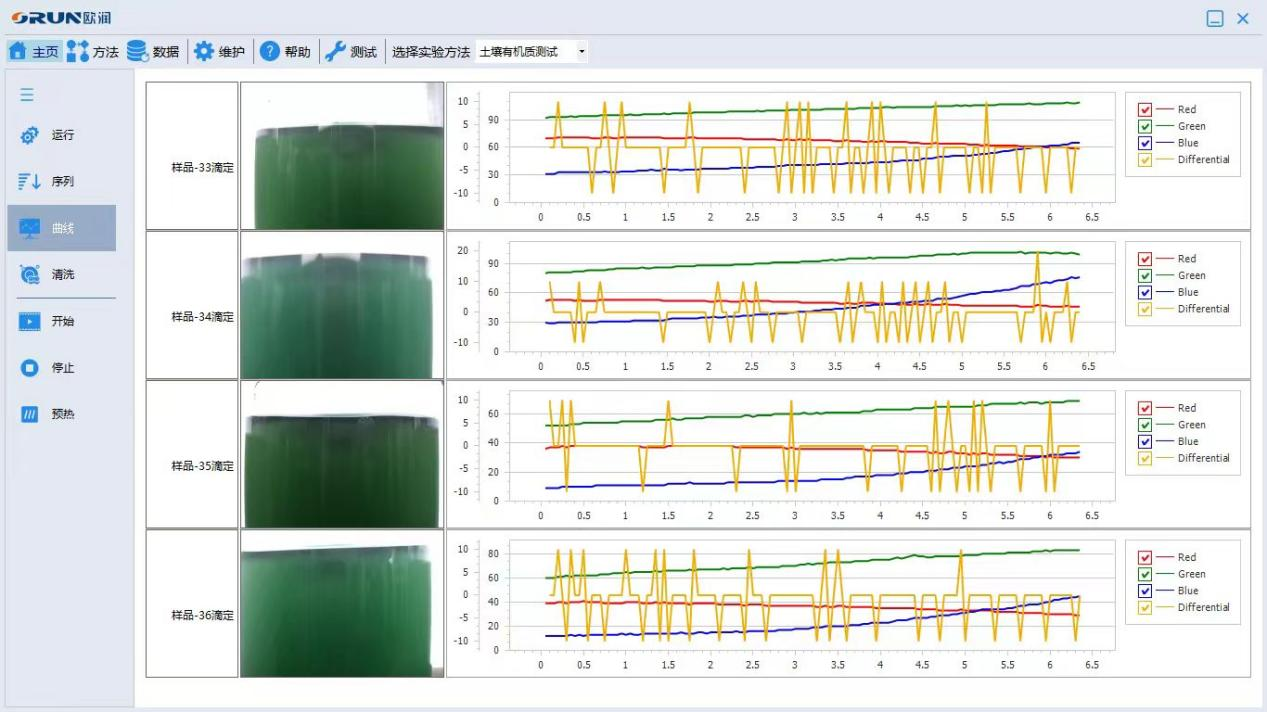This screenshot has height=712, width=1267.
Task: Click the 样品-34滴定 label cell
Action: 192,305
